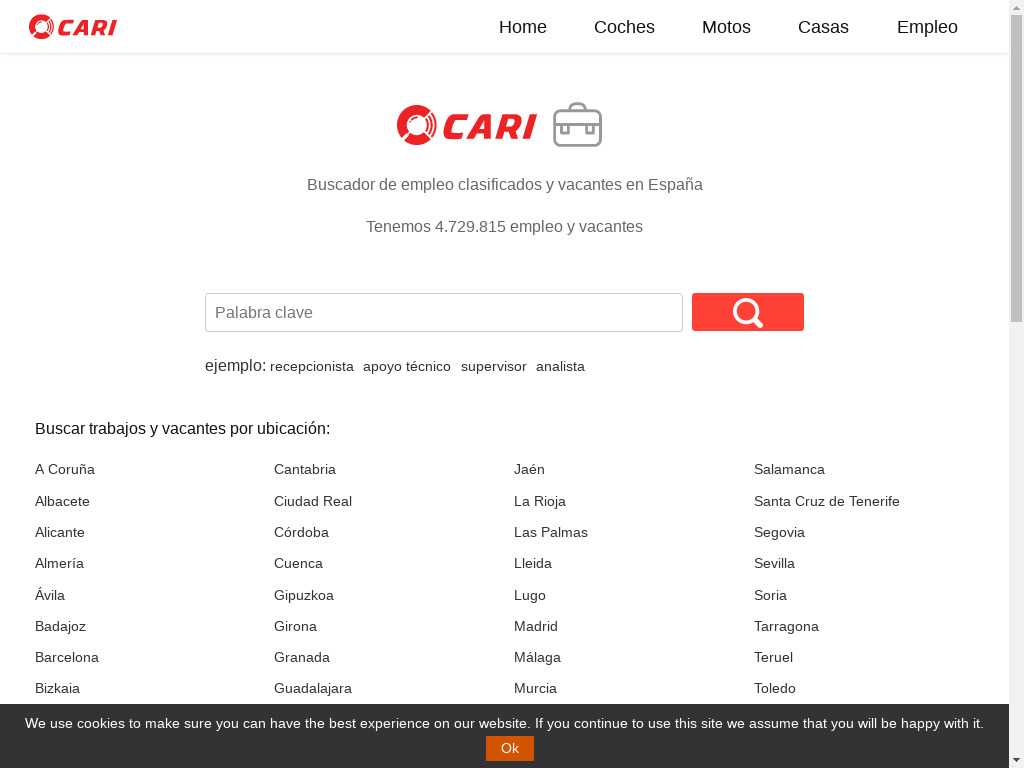The height and width of the screenshot is (768, 1024).
Task: Click the Palabra clave search field
Action: [x=443, y=312]
